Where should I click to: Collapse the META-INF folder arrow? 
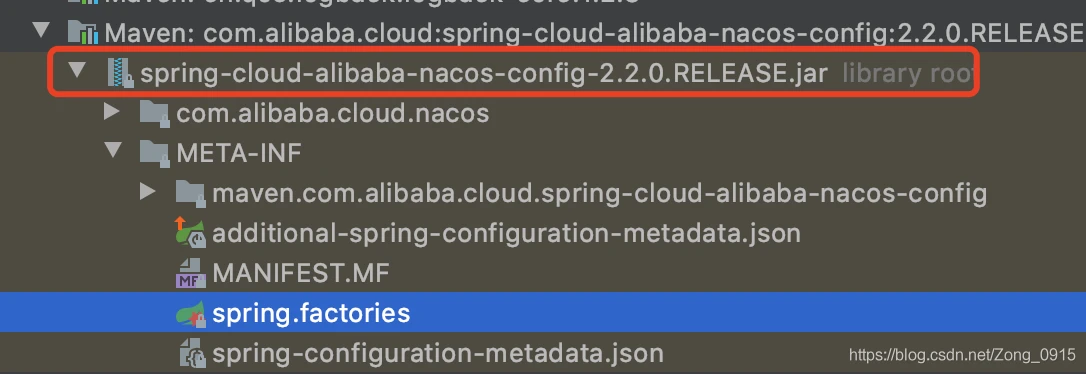point(114,150)
